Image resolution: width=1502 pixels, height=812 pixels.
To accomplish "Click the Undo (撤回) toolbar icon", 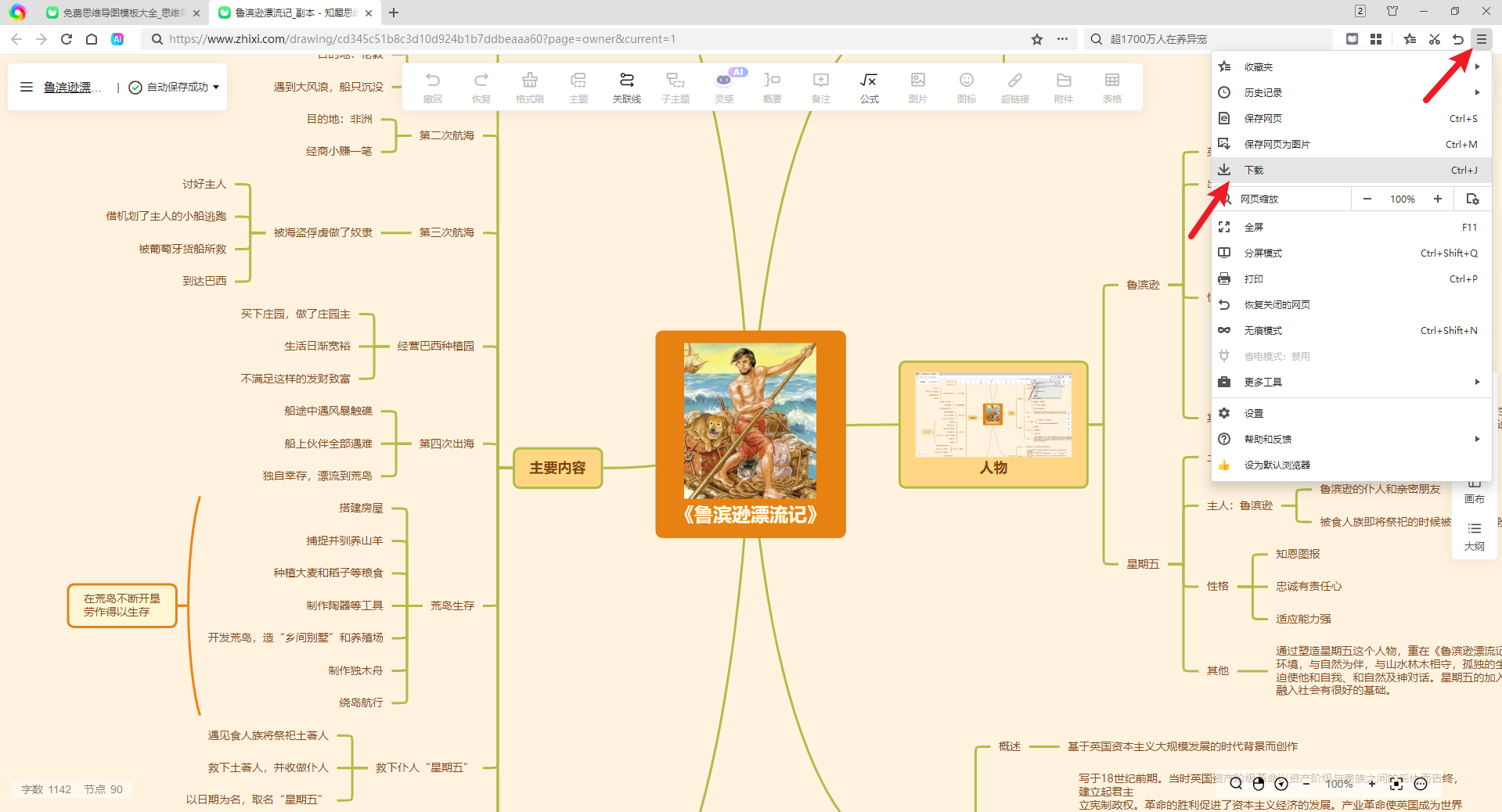I will coord(433,87).
